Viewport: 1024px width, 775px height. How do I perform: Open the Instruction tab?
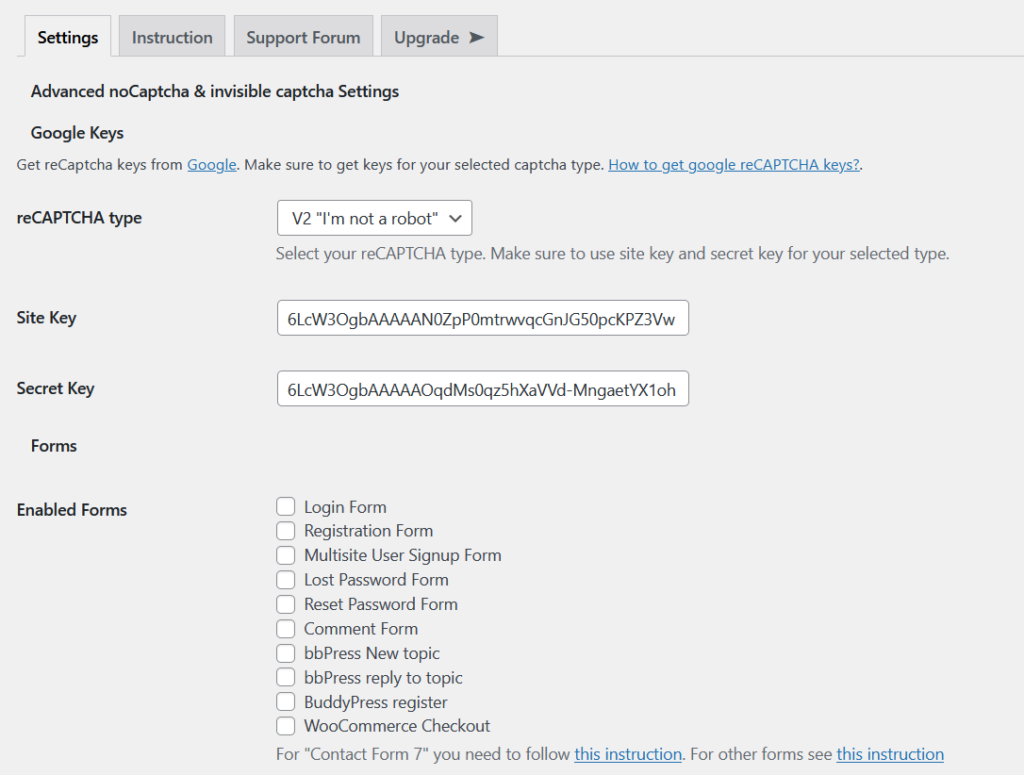pos(172,37)
